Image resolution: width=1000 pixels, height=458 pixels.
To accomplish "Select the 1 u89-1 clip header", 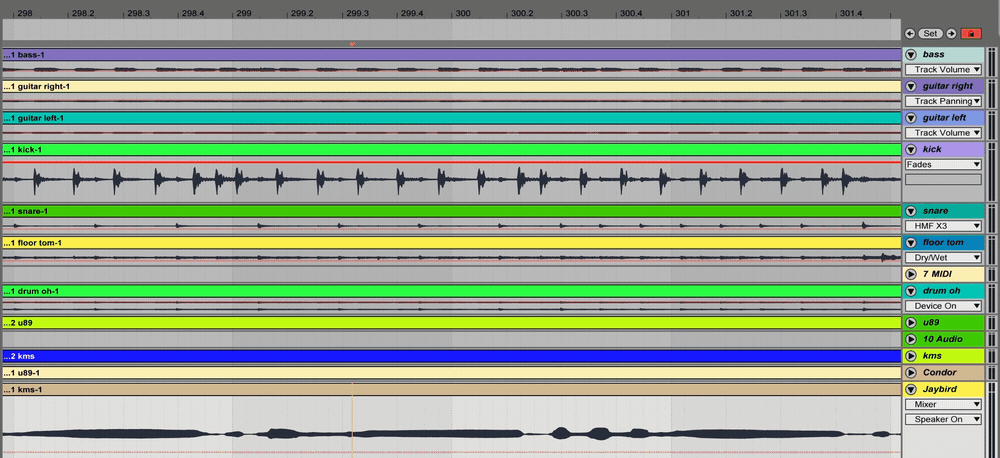I will pos(451,373).
